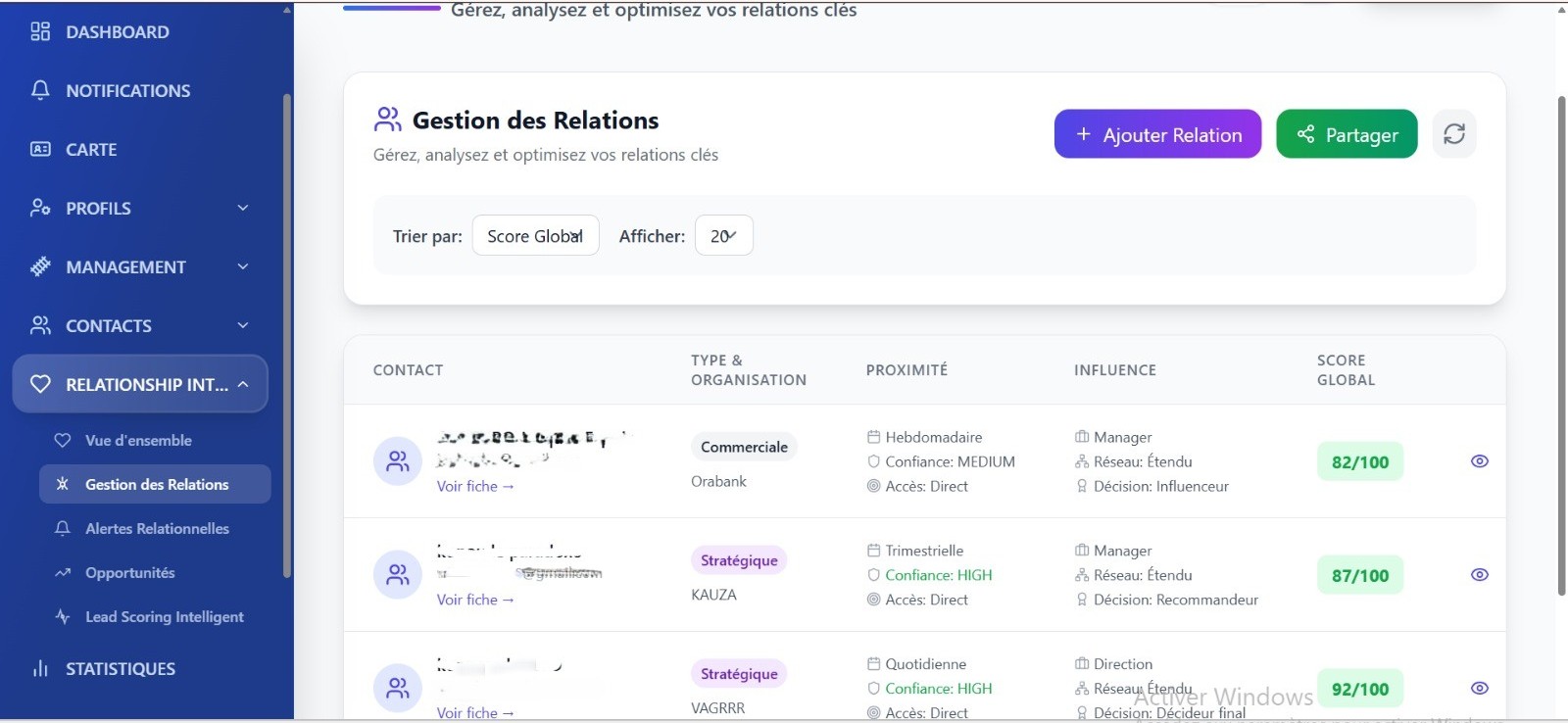Viewport: 1568px width, 723px height.
Task: Click the Orabank contact avatar icon
Action: (398, 461)
